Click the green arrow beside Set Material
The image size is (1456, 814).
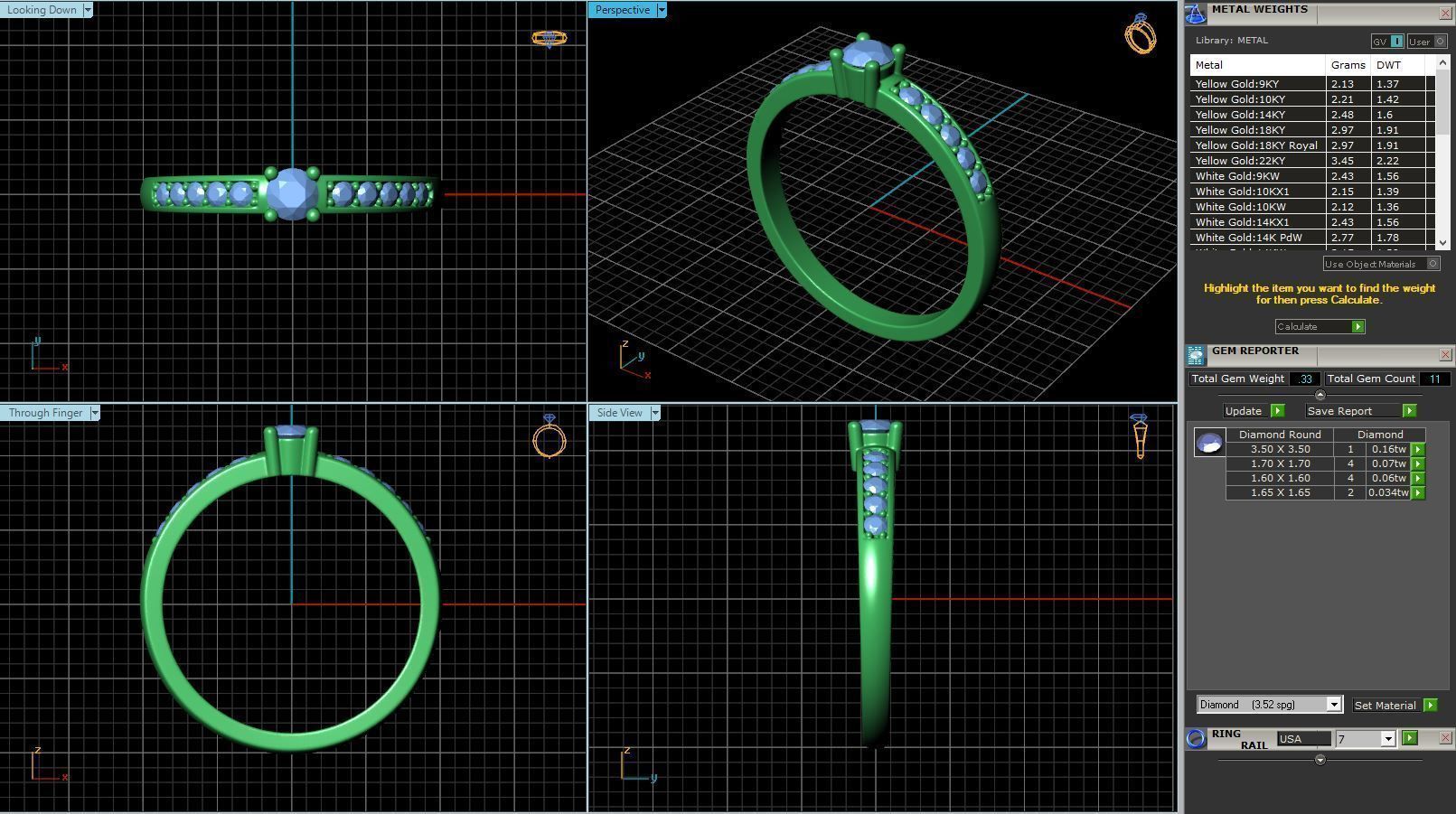(1430, 705)
